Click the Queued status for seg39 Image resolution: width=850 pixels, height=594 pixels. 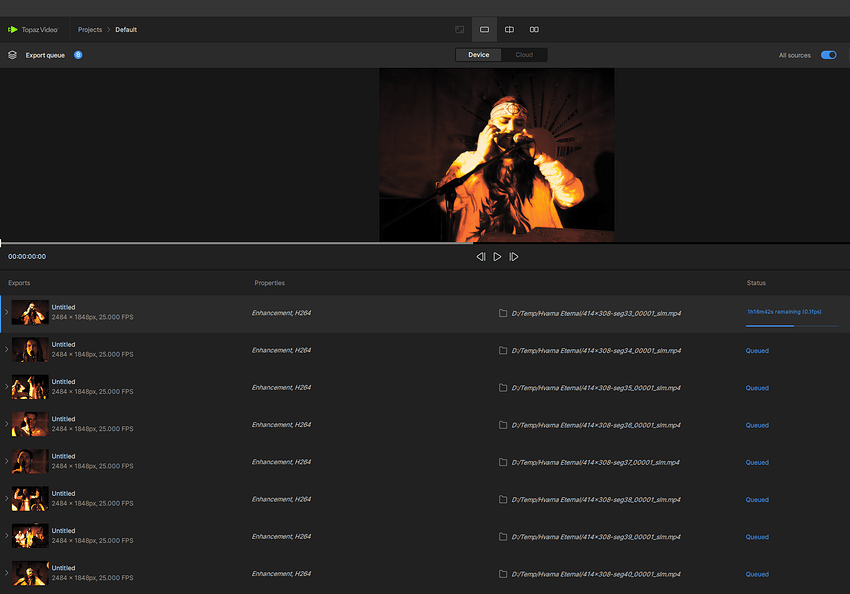(x=757, y=537)
